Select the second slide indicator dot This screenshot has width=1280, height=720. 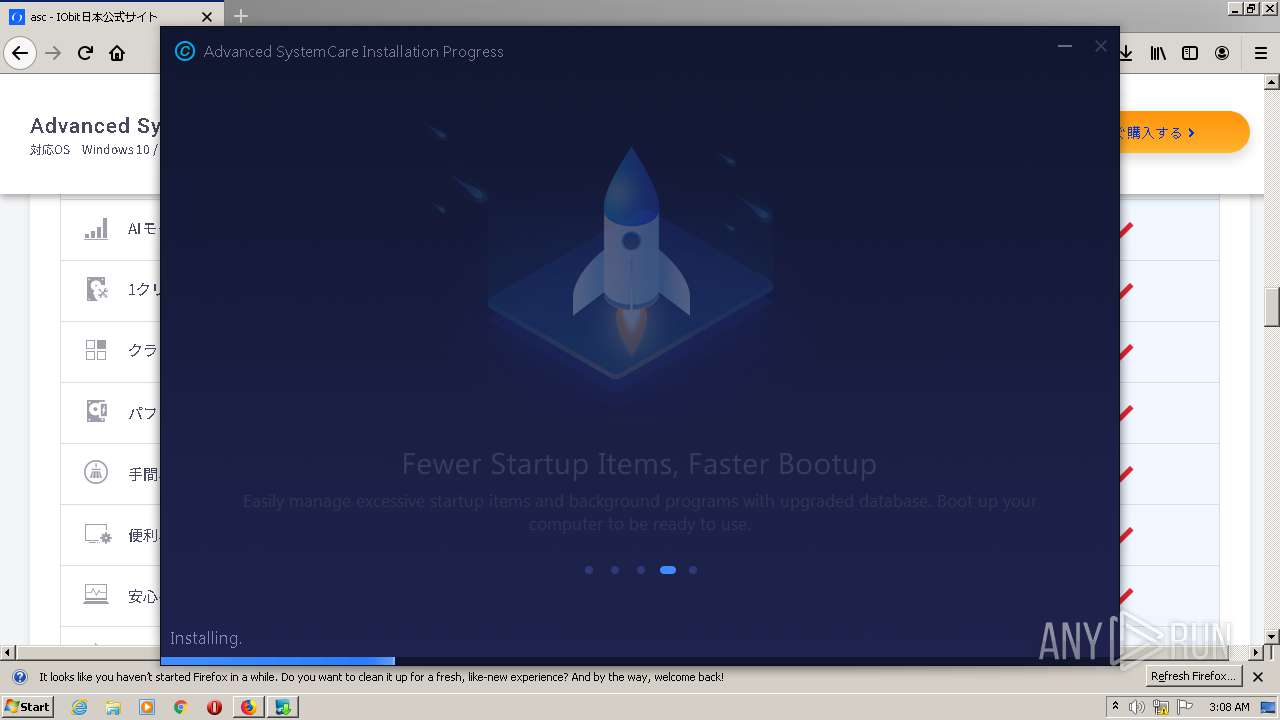(x=615, y=570)
